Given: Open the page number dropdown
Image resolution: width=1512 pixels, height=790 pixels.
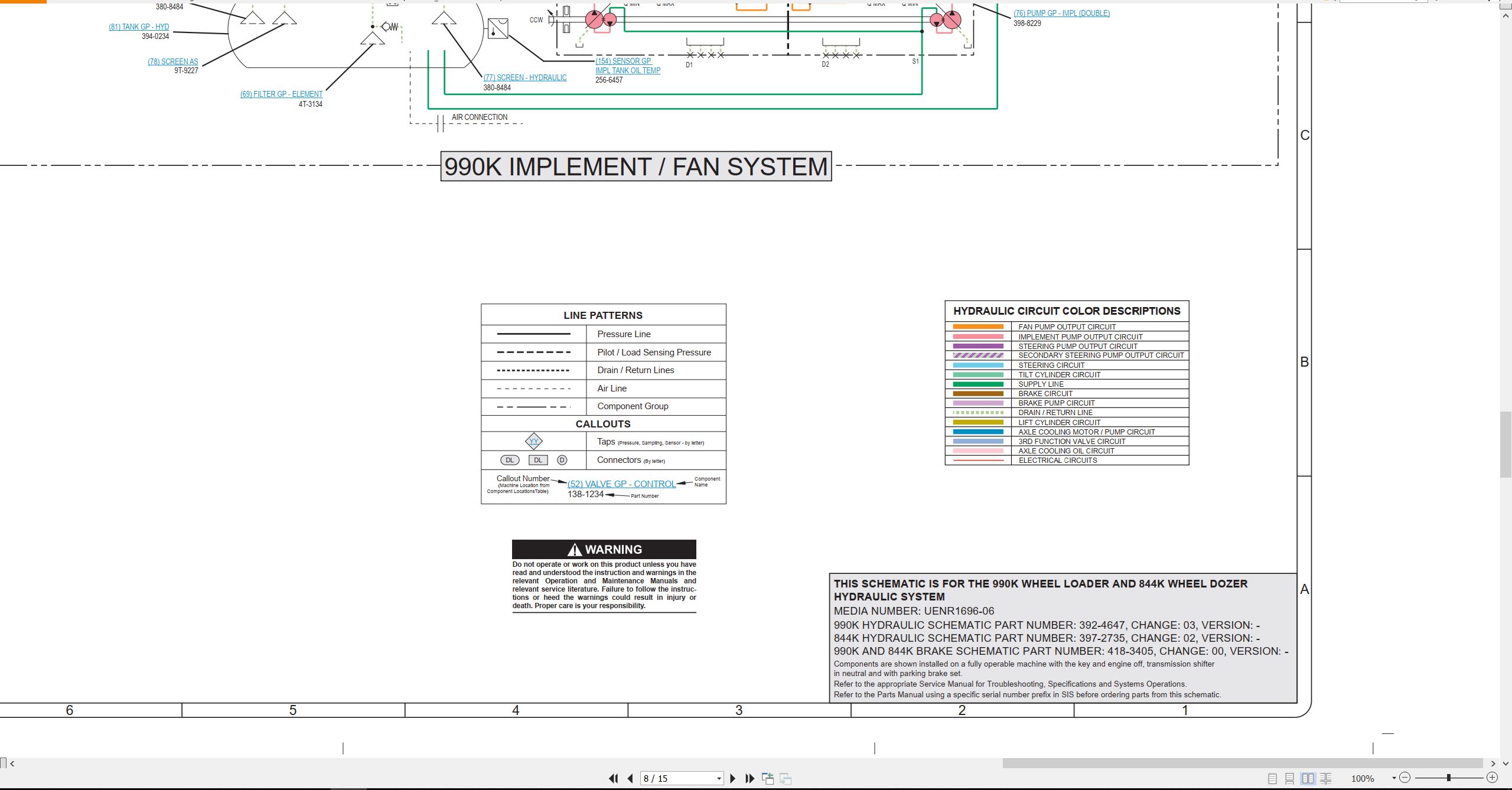Looking at the screenshot, I should pos(719,778).
